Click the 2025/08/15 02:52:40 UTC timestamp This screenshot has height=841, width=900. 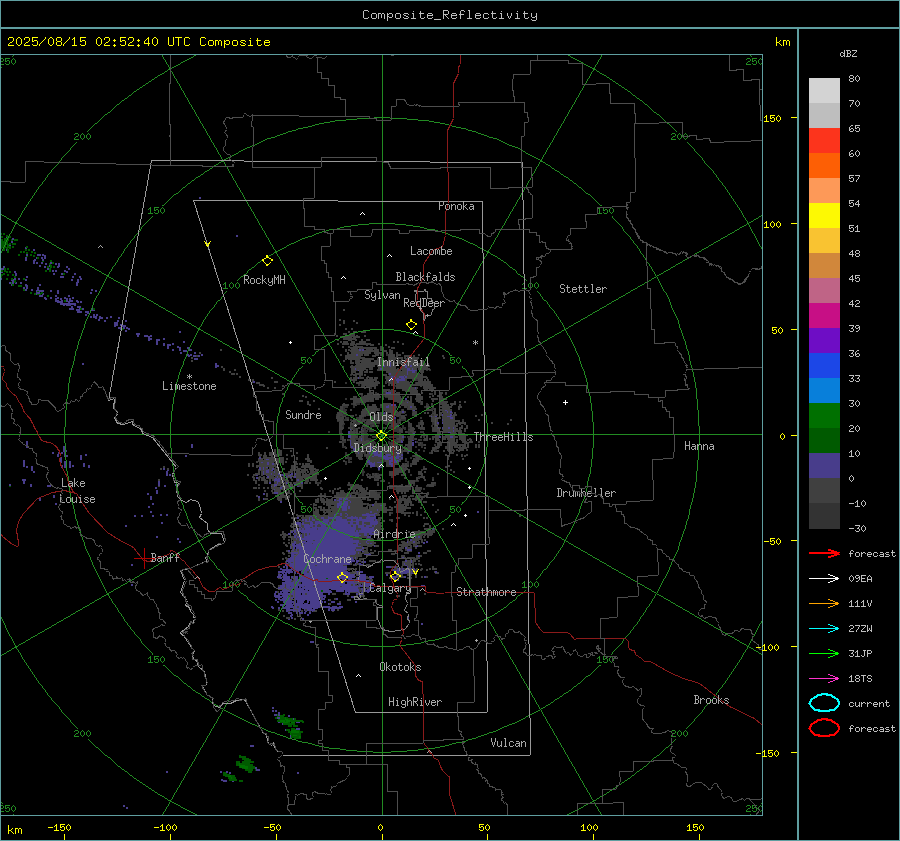pos(138,42)
